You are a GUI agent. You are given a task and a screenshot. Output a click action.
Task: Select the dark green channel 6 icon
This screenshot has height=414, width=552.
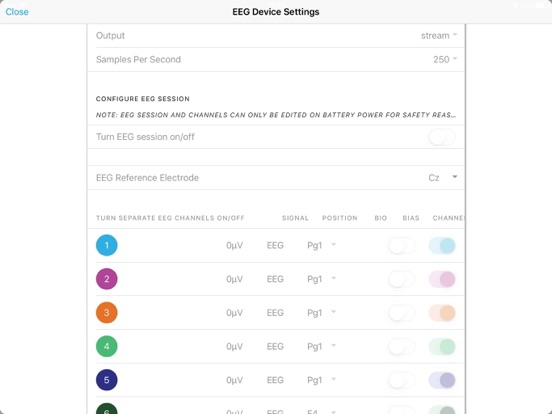107,409
